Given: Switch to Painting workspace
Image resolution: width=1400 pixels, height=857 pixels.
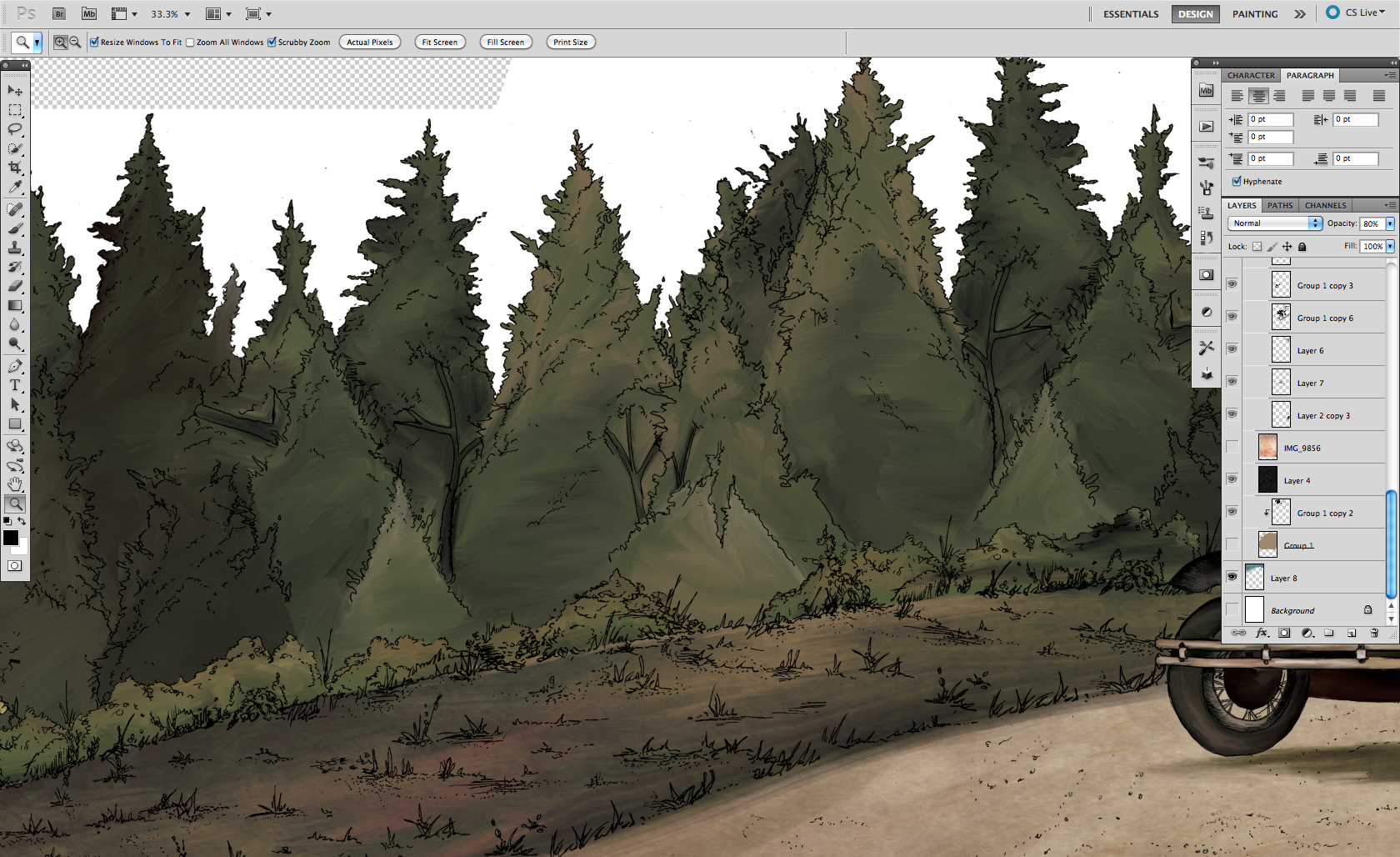Looking at the screenshot, I should (1255, 14).
